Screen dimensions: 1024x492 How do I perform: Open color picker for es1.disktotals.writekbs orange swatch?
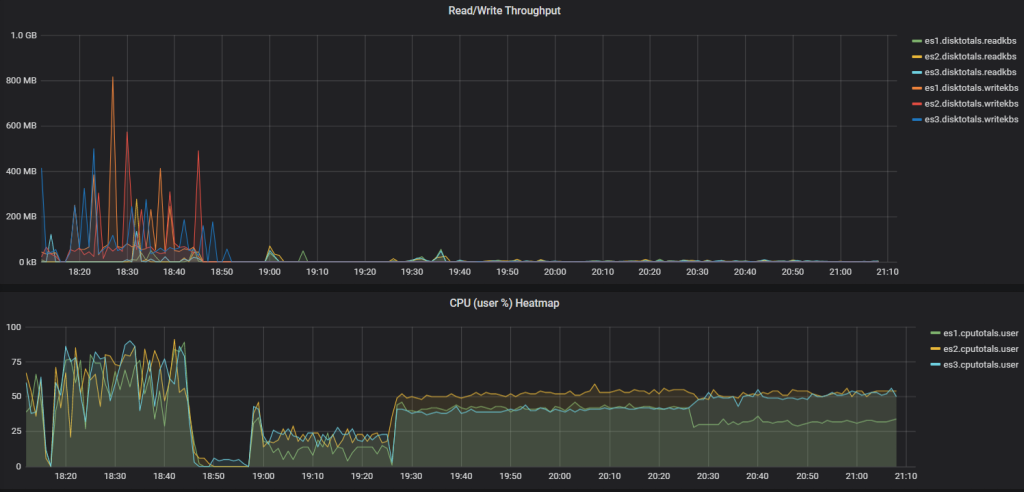coord(916,88)
